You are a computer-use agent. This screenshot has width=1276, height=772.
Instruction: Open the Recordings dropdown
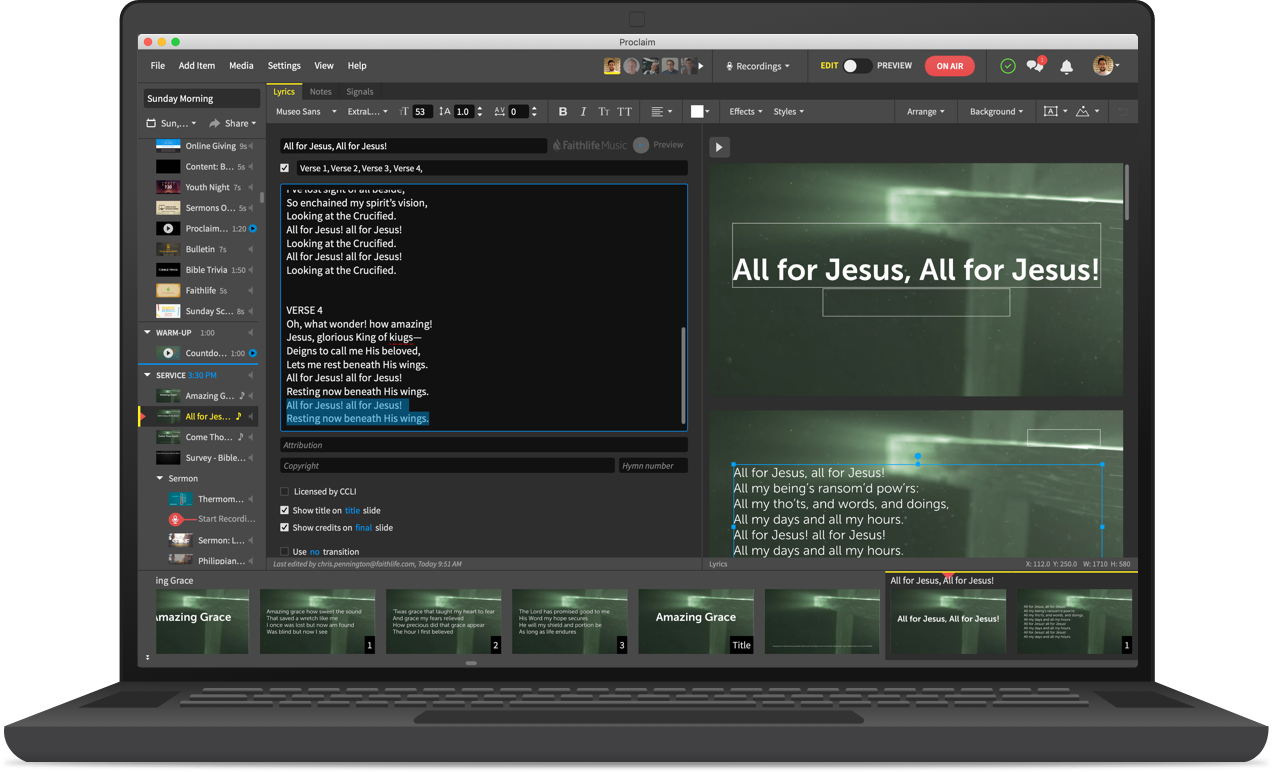(x=757, y=66)
